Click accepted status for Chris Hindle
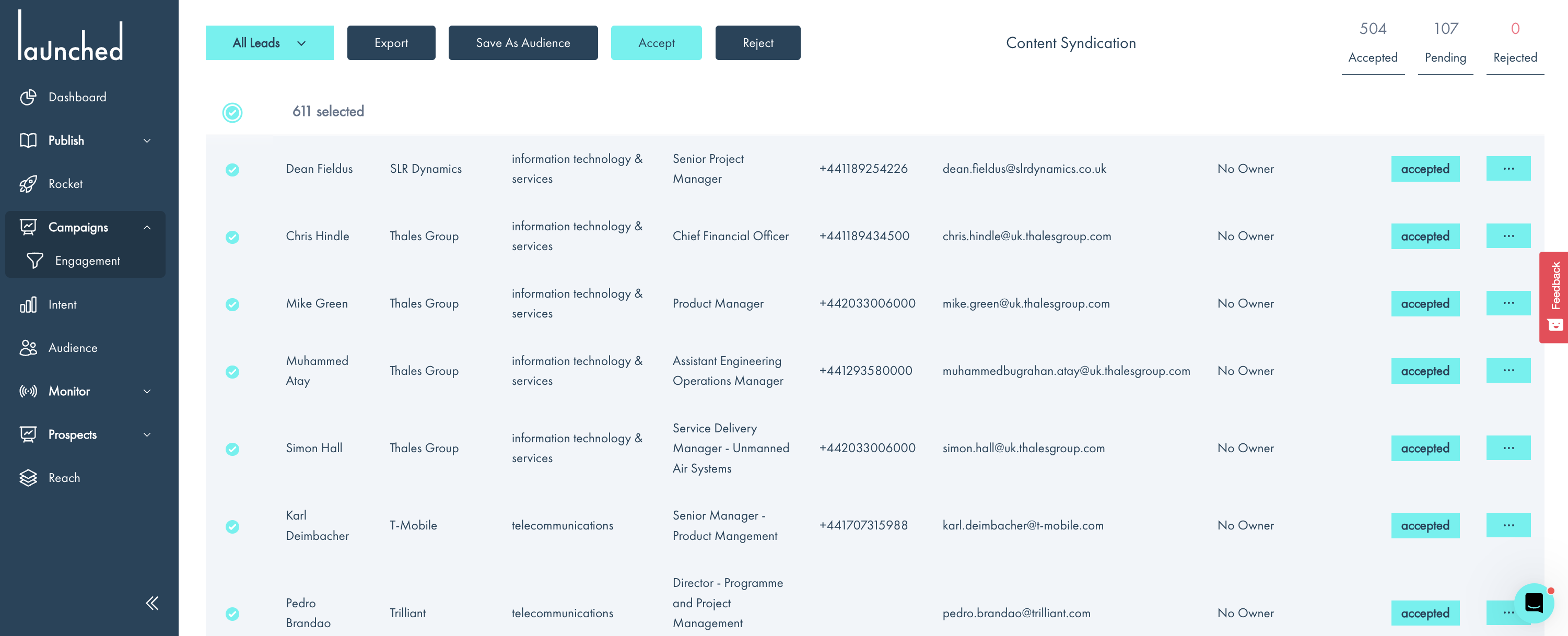This screenshot has width=1568, height=636. 1425,237
